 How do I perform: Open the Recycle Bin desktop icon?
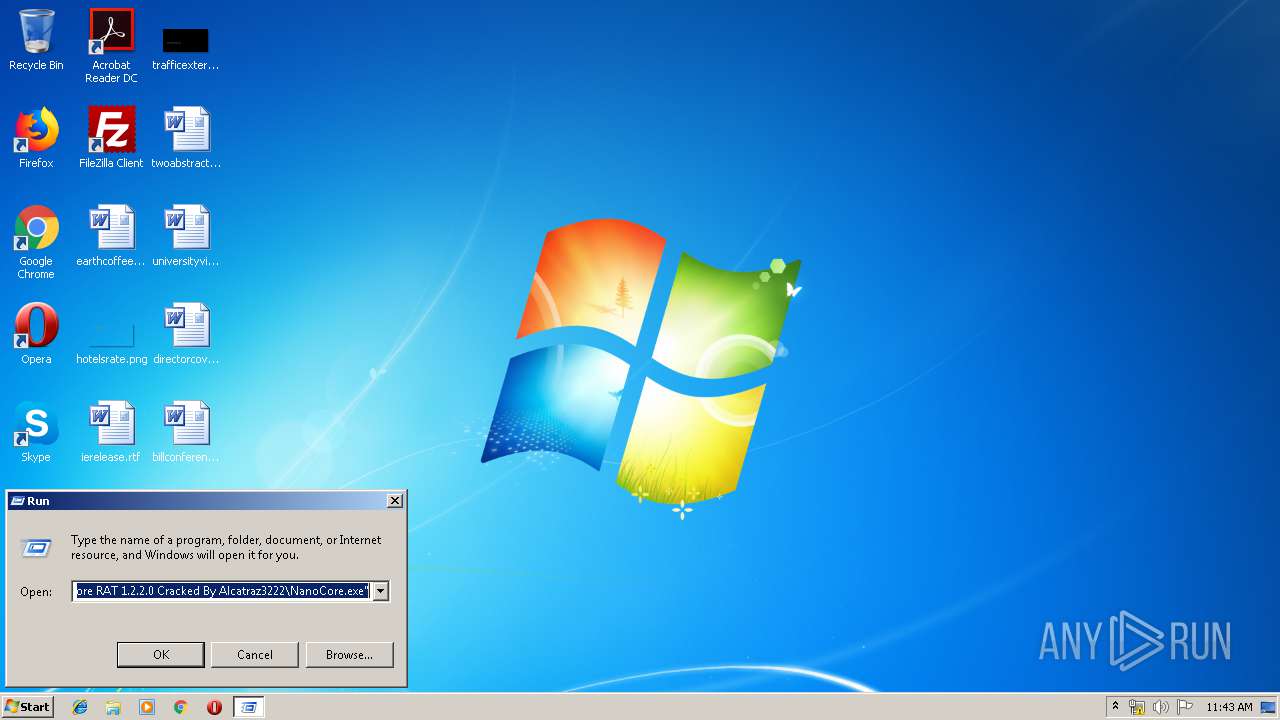click(x=36, y=40)
